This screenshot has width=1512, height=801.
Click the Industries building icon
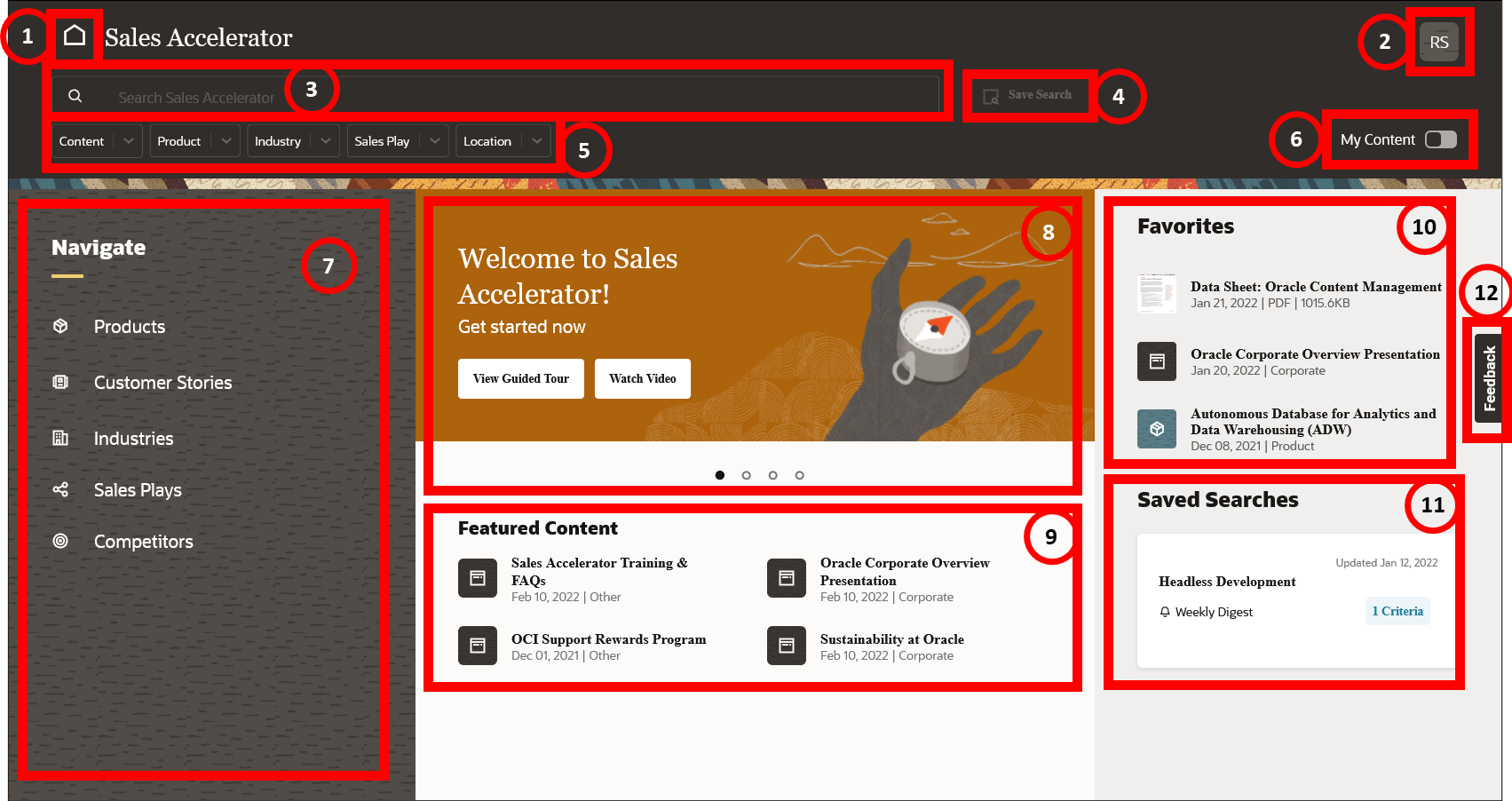[x=59, y=437]
